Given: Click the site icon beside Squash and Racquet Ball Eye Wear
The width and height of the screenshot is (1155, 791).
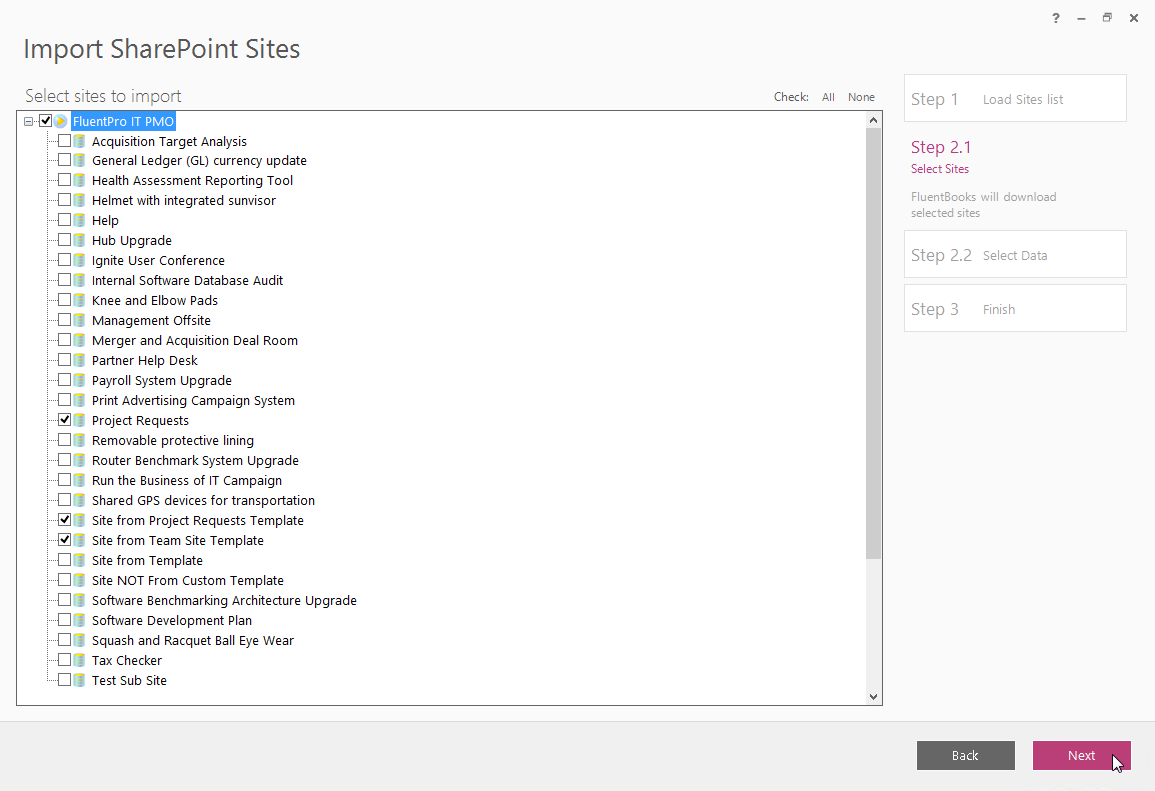Looking at the screenshot, I should tap(80, 640).
